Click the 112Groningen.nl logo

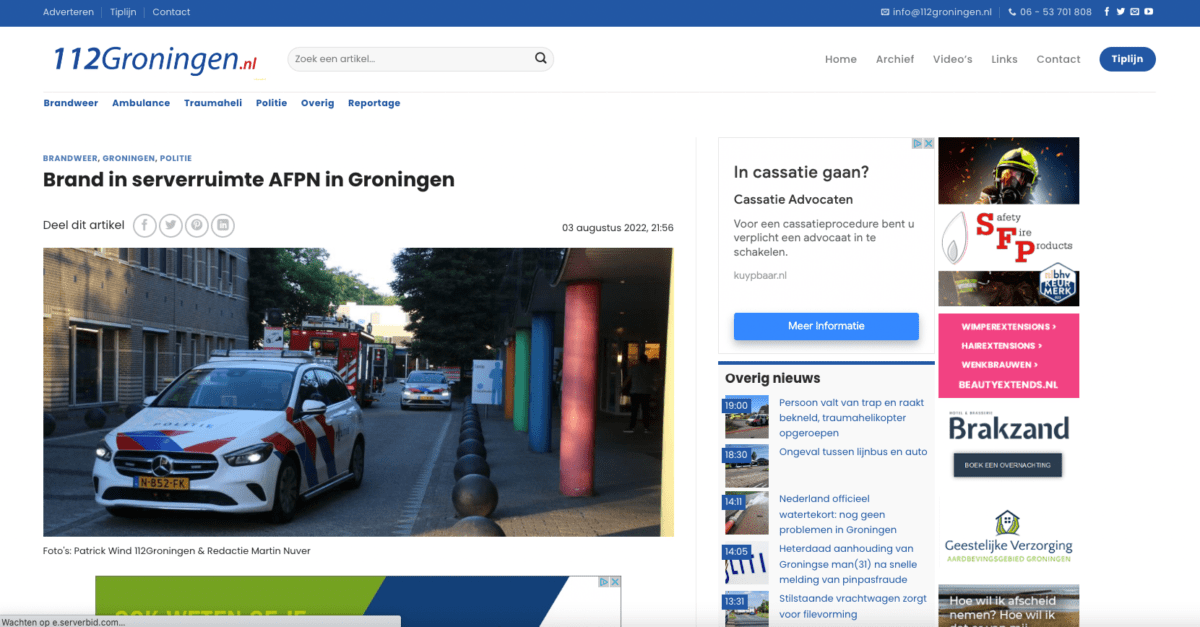[x=155, y=60]
